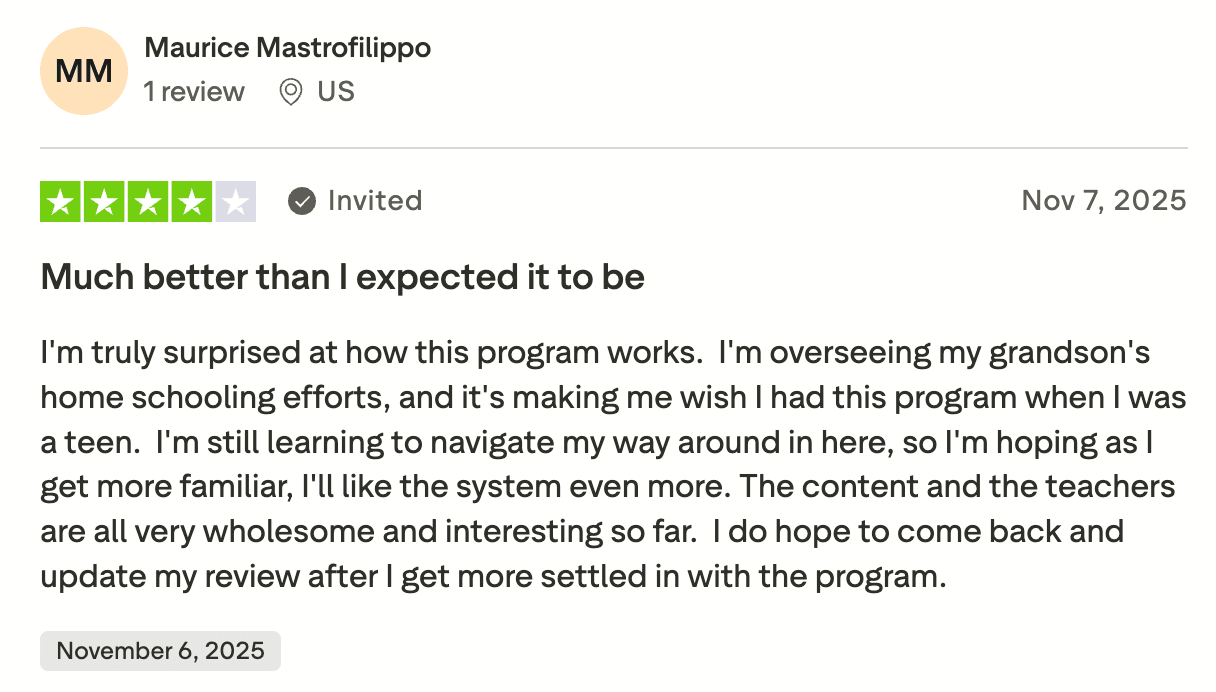1216x692 pixels.
Task: Click the sentence starting "I'm truly surprised"
Action: 372,354
